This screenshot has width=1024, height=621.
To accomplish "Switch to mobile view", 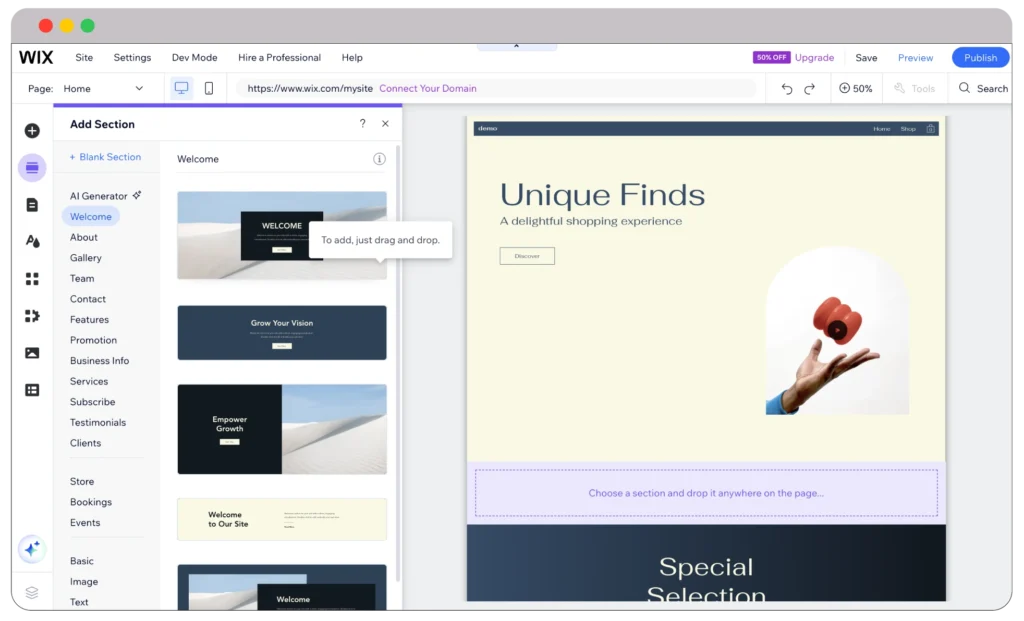I will [209, 88].
